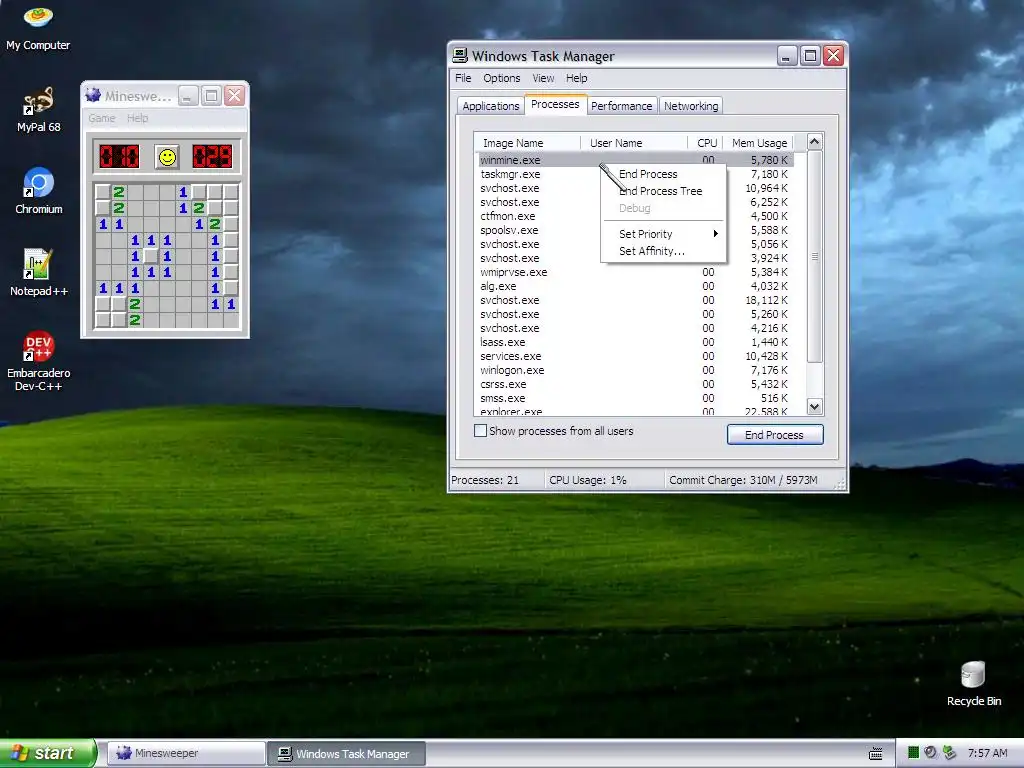Expand the Set Priority submenu arrow
1024x768 pixels.
[x=716, y=234]
